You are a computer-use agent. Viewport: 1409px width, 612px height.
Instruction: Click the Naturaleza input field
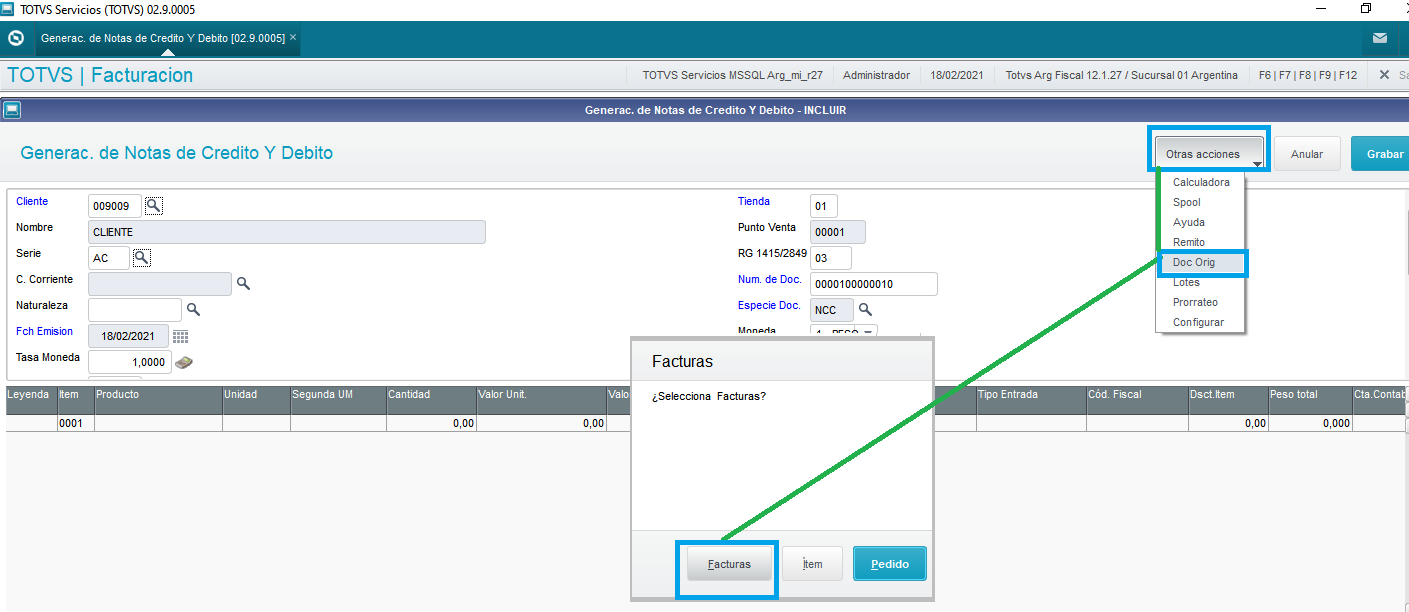pyautogui.click(x=135, y=310)
